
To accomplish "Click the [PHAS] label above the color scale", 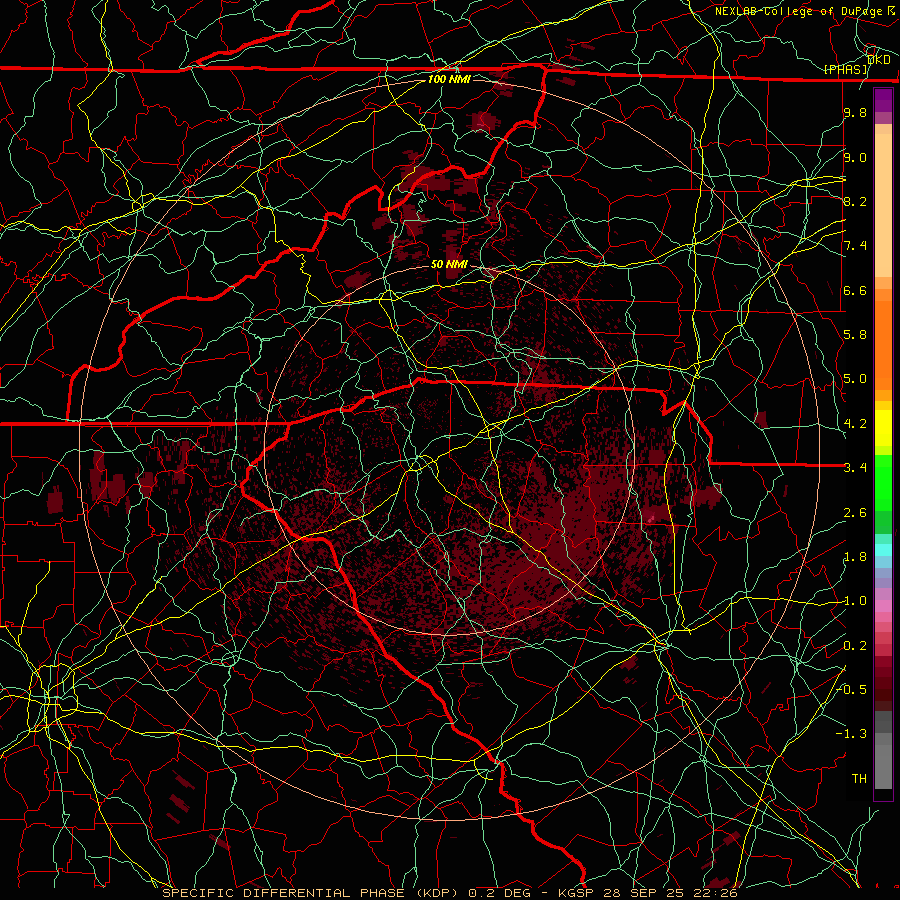I will pyautogui.click(x=845, y=70).
